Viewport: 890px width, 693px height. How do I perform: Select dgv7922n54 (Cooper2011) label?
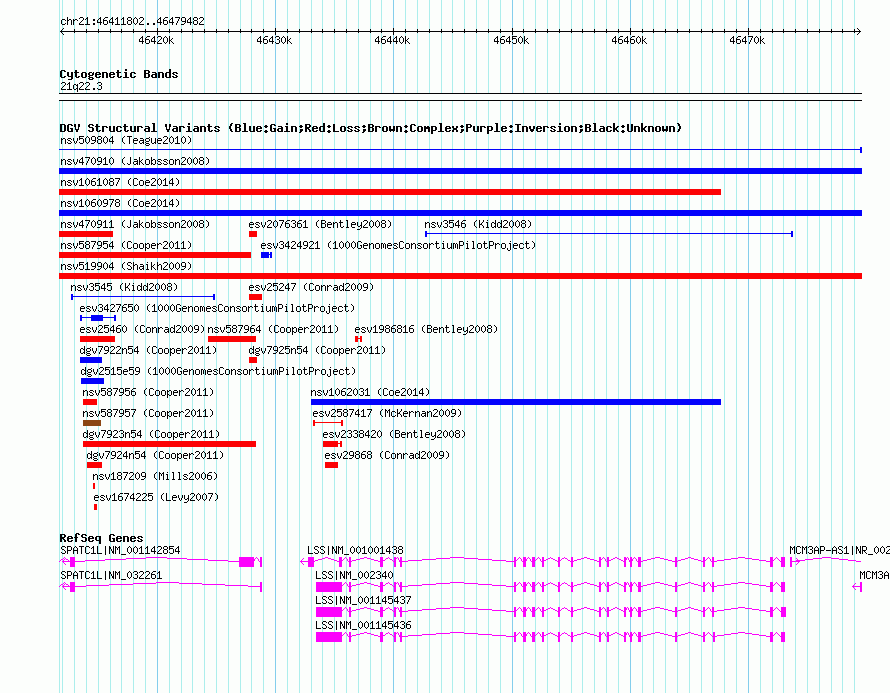tap(148, 350)
